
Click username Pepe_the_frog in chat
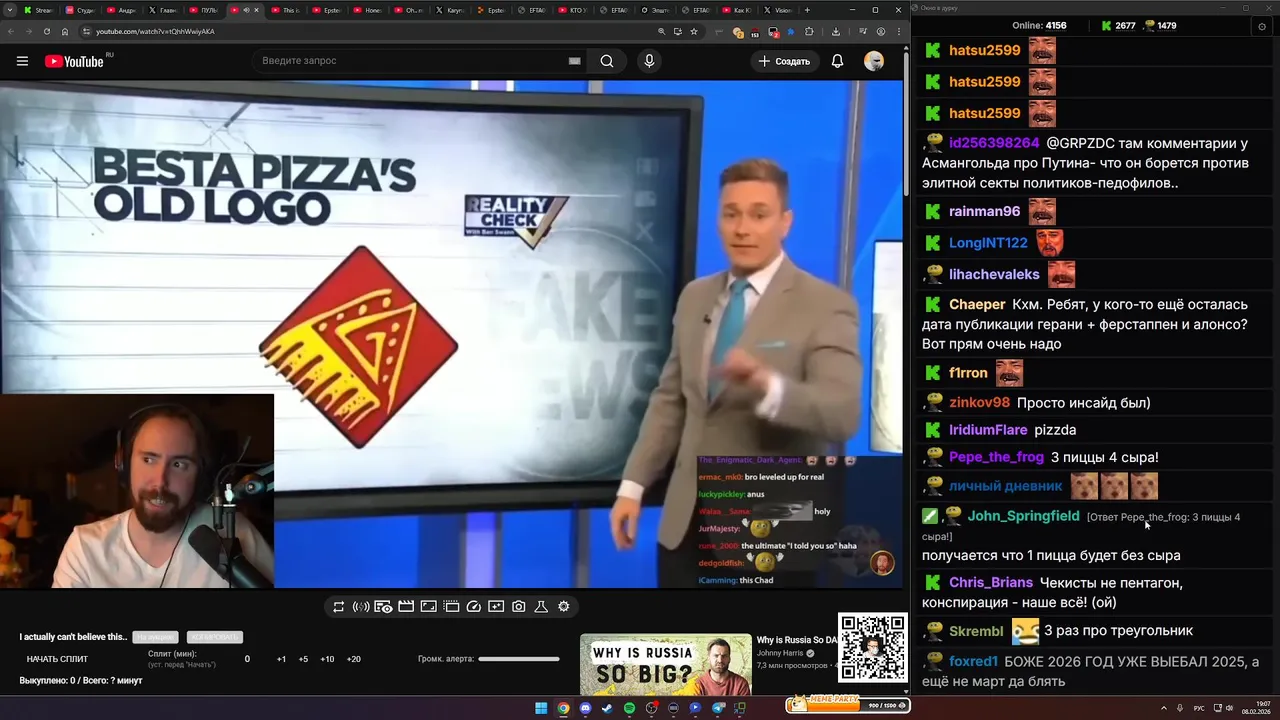[x=996, y=457]
